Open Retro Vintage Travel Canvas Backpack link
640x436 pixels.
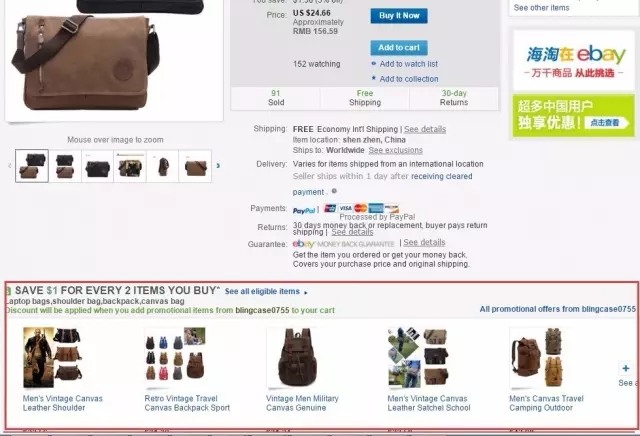187,403
